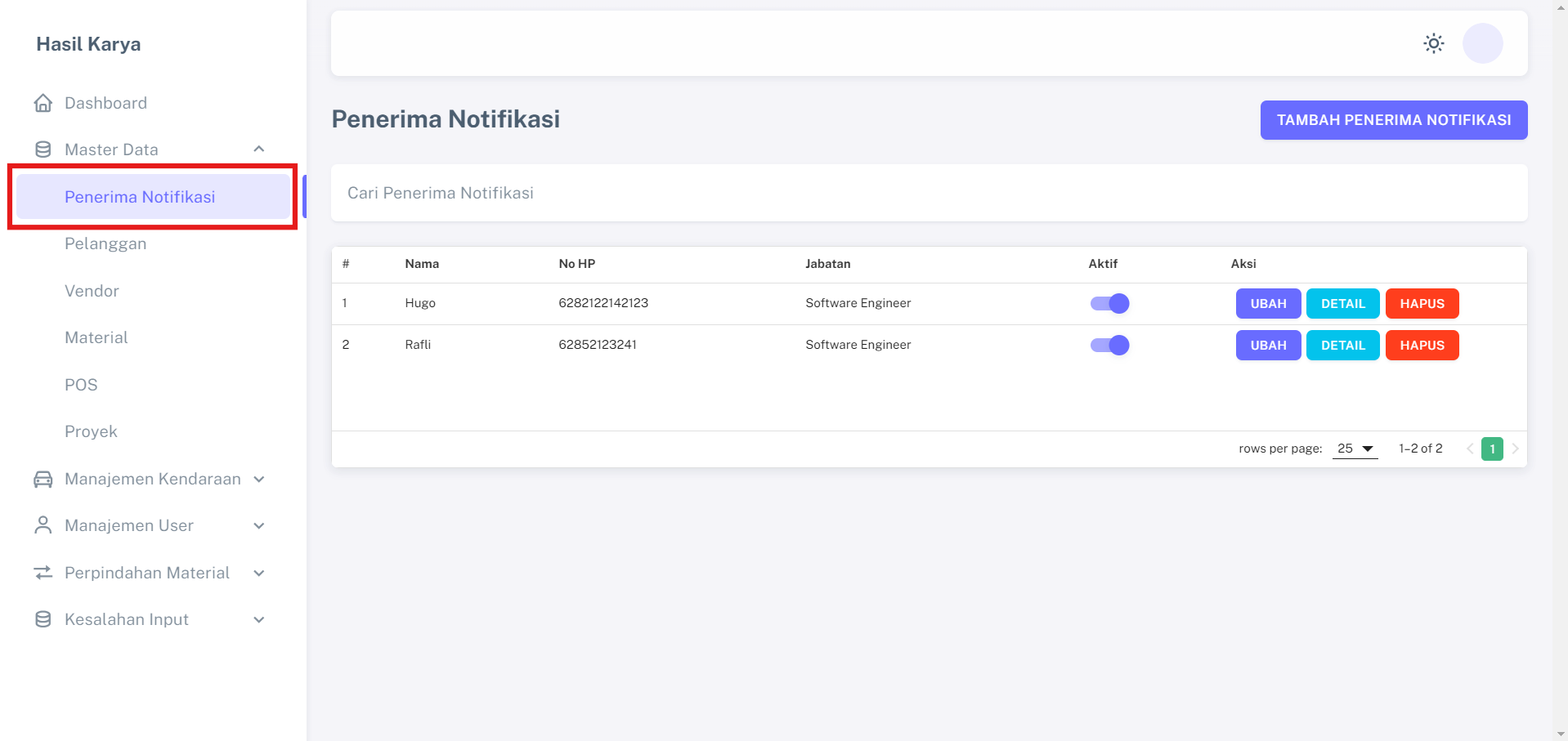The width and height of the screenshot is (1568, 741).
Task: Switch theme using the sun icon
Action: click(x=1433, y=43)
